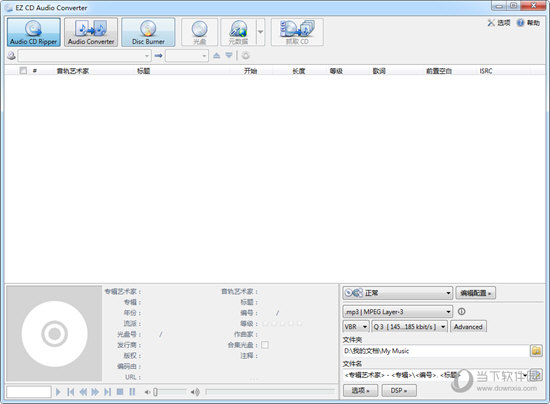Toggle the 合集光盘 compilation checkbox

coord(265,345)
